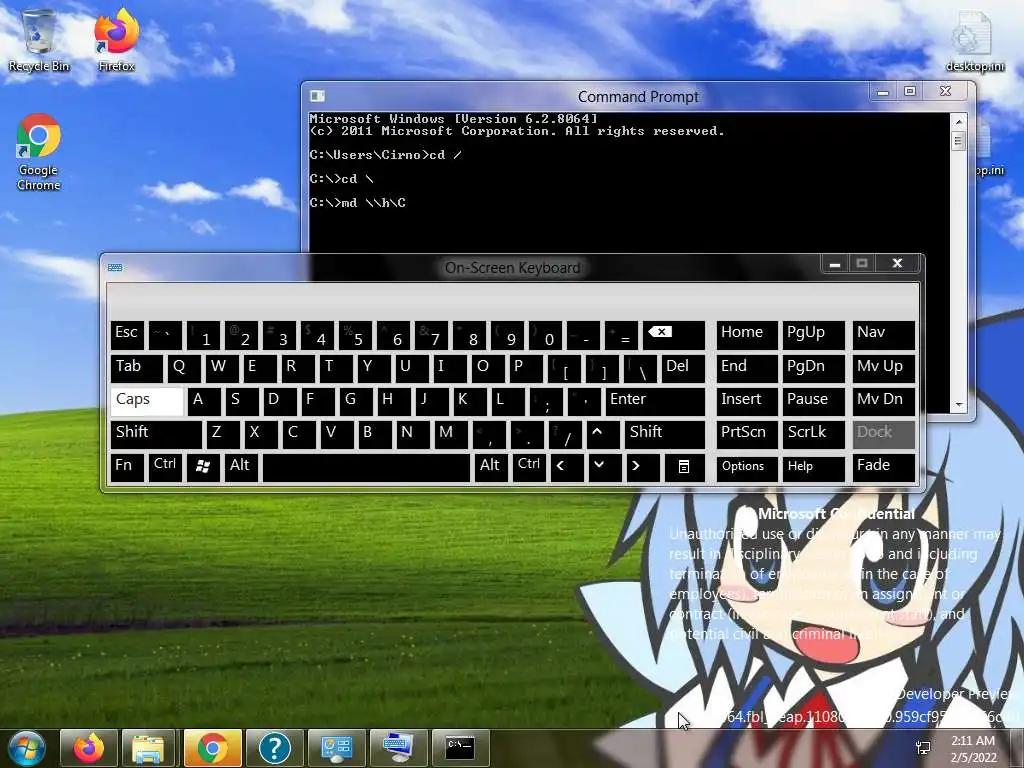Toggle the right Shift key
Viewport: 1024px width, 768px height.
click(665, 434)
